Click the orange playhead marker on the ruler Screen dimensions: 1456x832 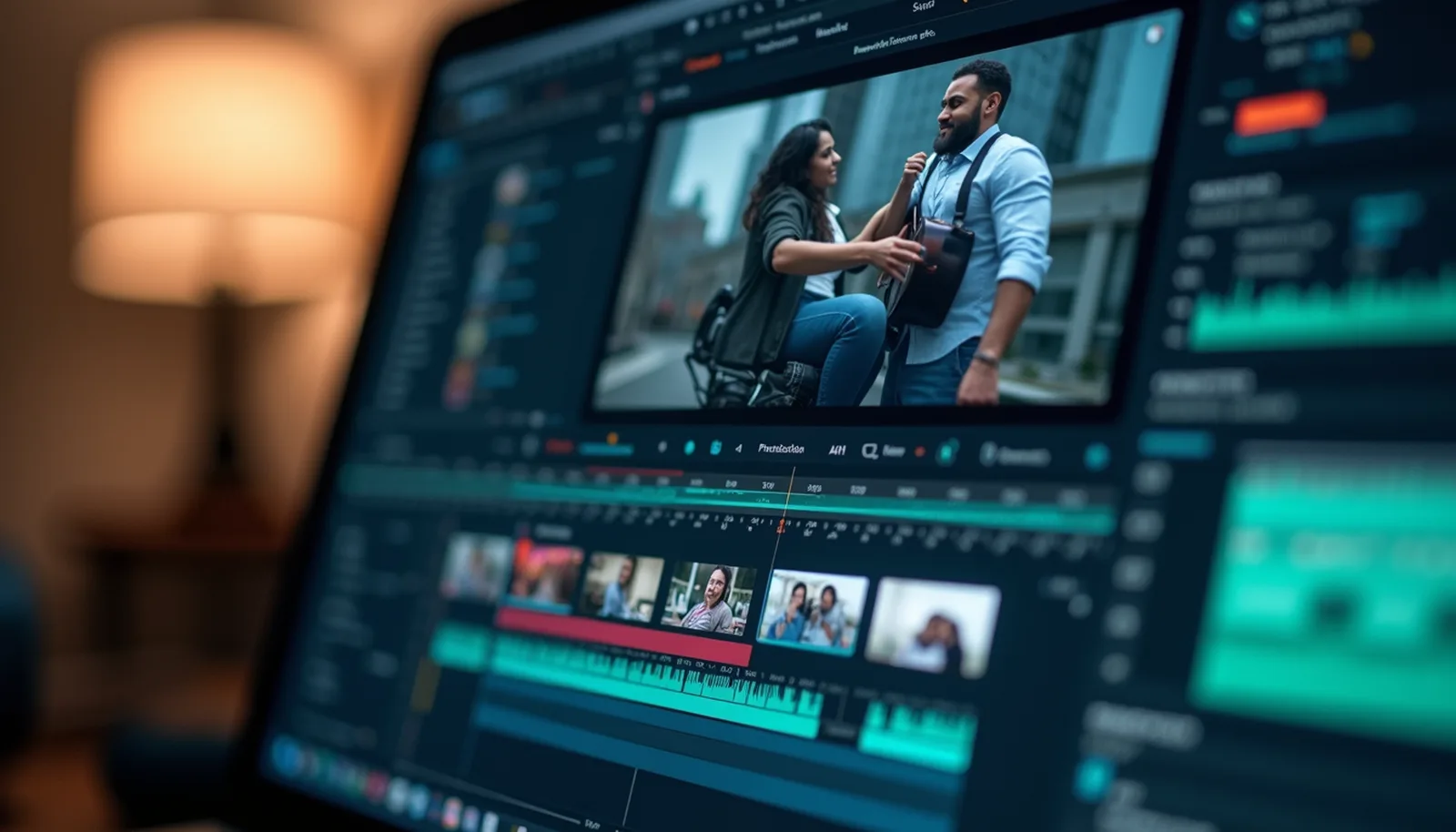point(781,525)
